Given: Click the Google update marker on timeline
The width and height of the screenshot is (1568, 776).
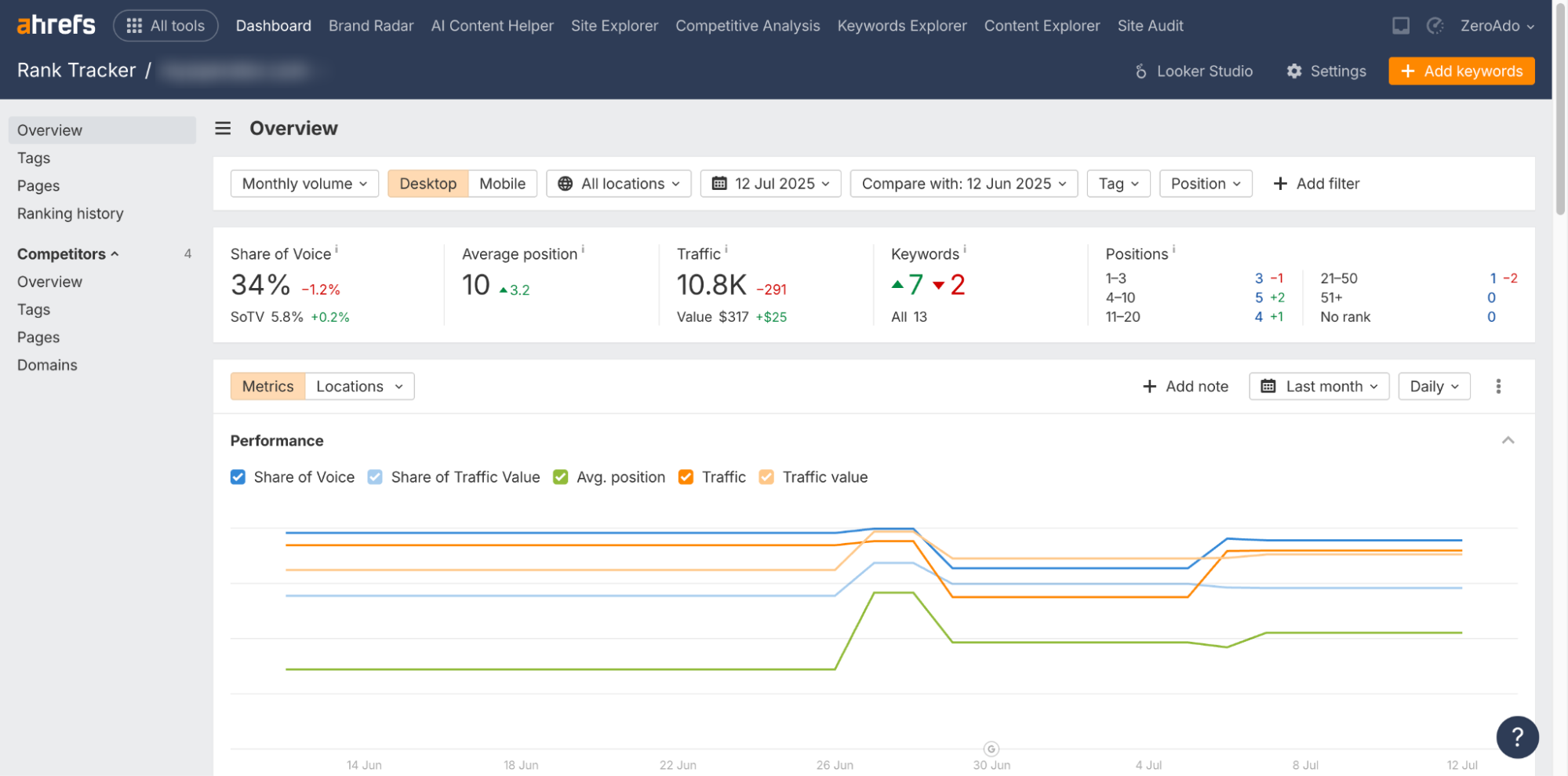Looking at the screenshot, I should [x=991, y=749].
